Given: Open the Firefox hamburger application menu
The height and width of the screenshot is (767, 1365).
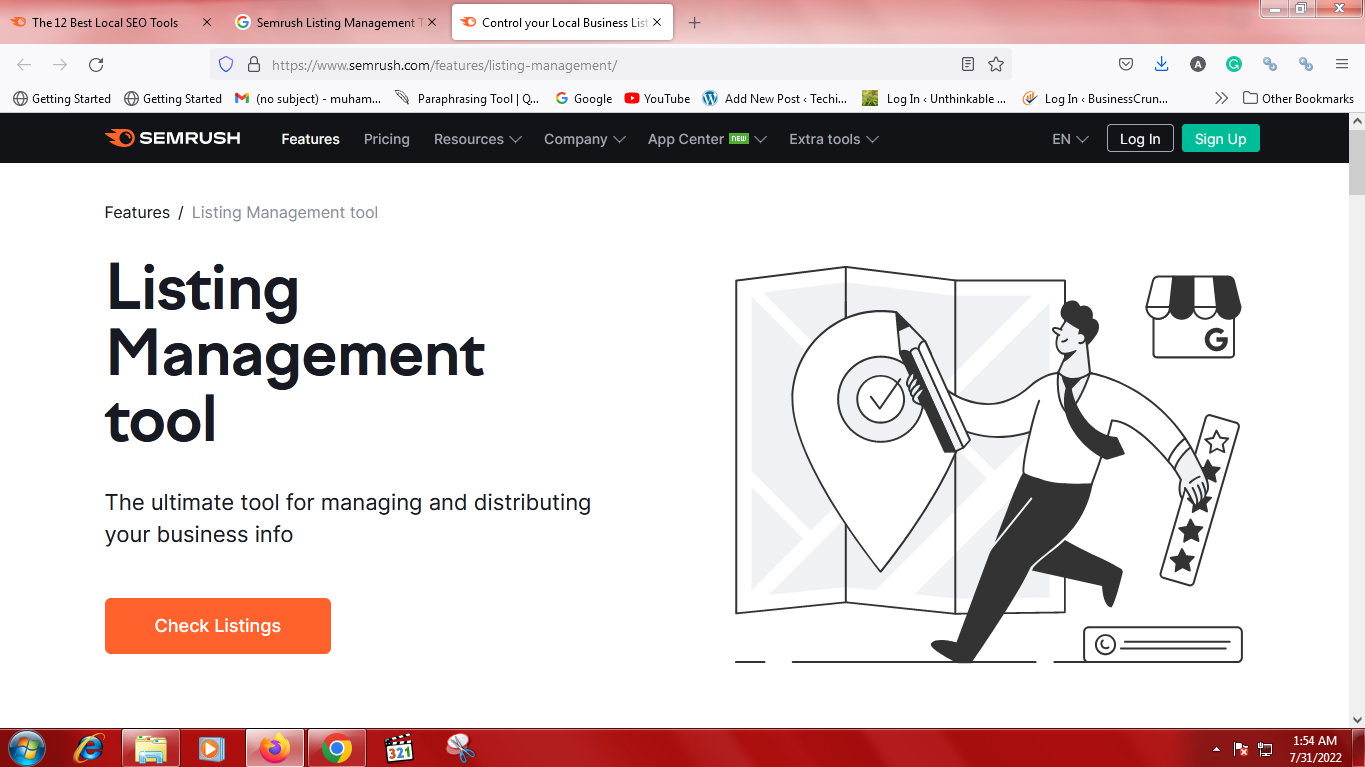Looking at the screenshot, I should pos(1342,64).
